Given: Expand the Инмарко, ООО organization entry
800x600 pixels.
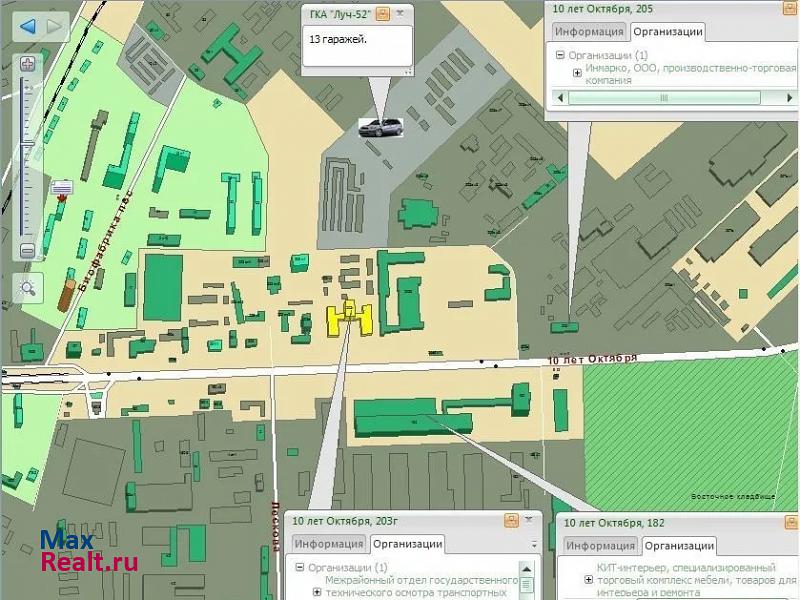Looking at the screenshot, I should (577, 72).
